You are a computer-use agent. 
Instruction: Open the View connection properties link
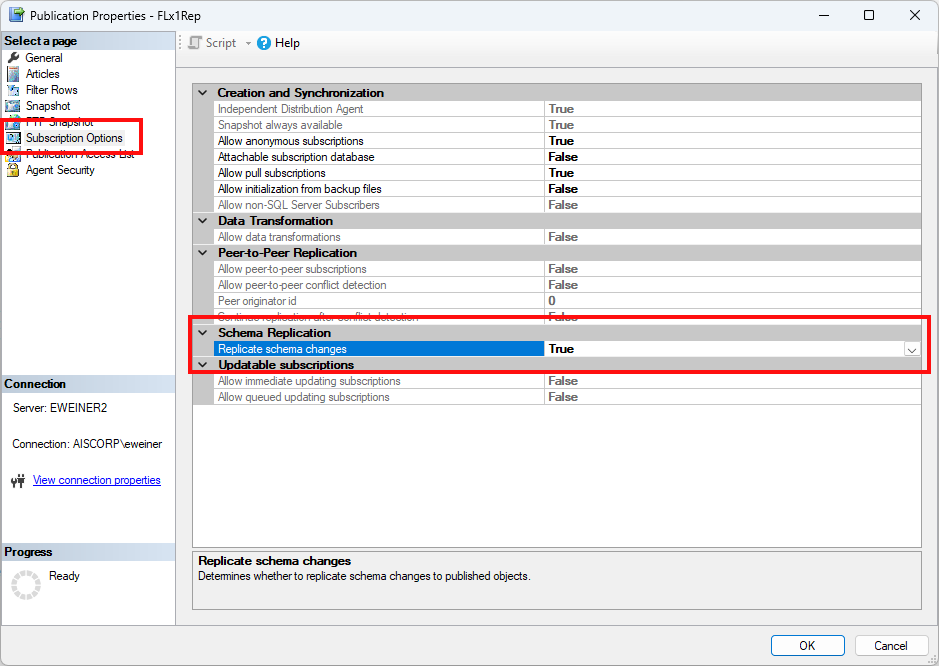[96, 480]
